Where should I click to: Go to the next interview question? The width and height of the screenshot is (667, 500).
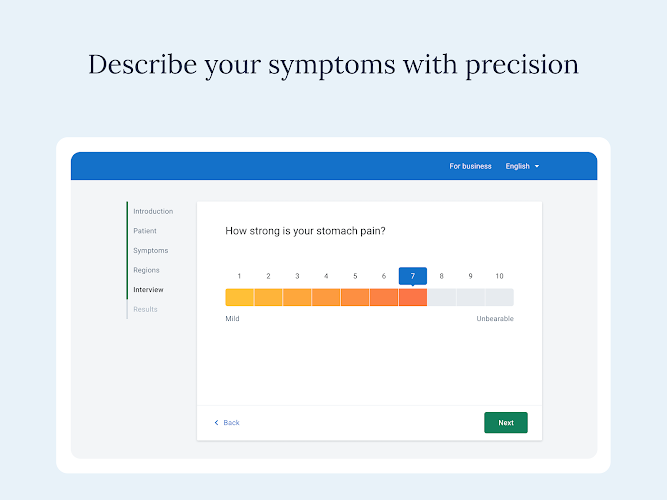[x=506, y=423]
